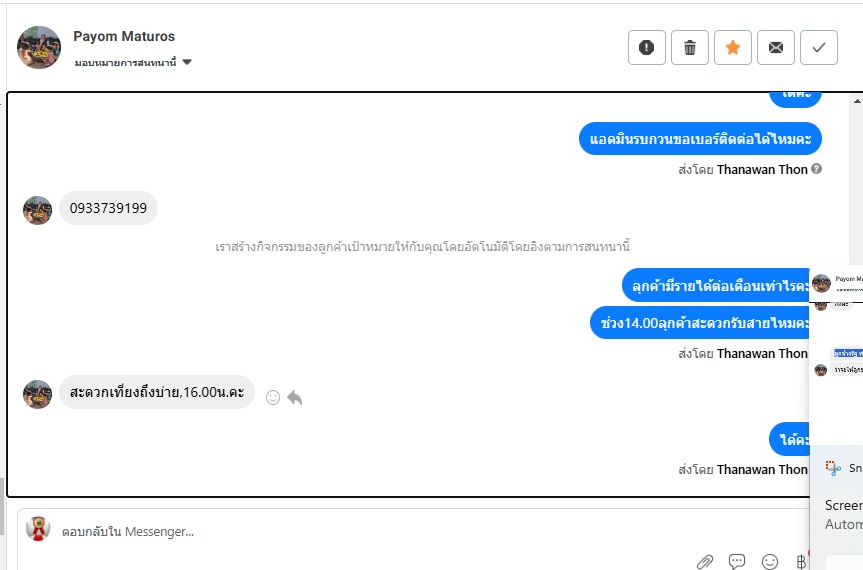Screen dimensions: 863x570
Task: Move conversation to trash
Action: click(690, 48)
